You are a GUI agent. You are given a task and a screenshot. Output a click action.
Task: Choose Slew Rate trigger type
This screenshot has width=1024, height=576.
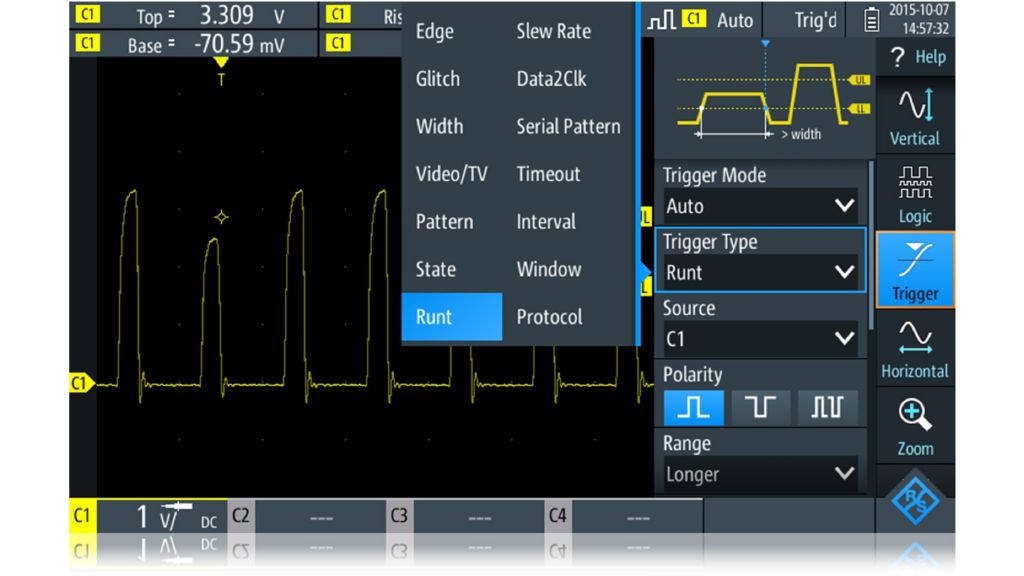pos(554,31)
